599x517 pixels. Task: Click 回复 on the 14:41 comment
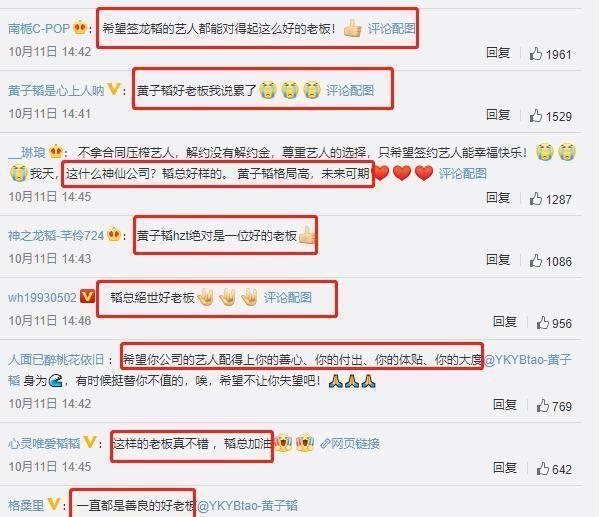click(498, 115)
